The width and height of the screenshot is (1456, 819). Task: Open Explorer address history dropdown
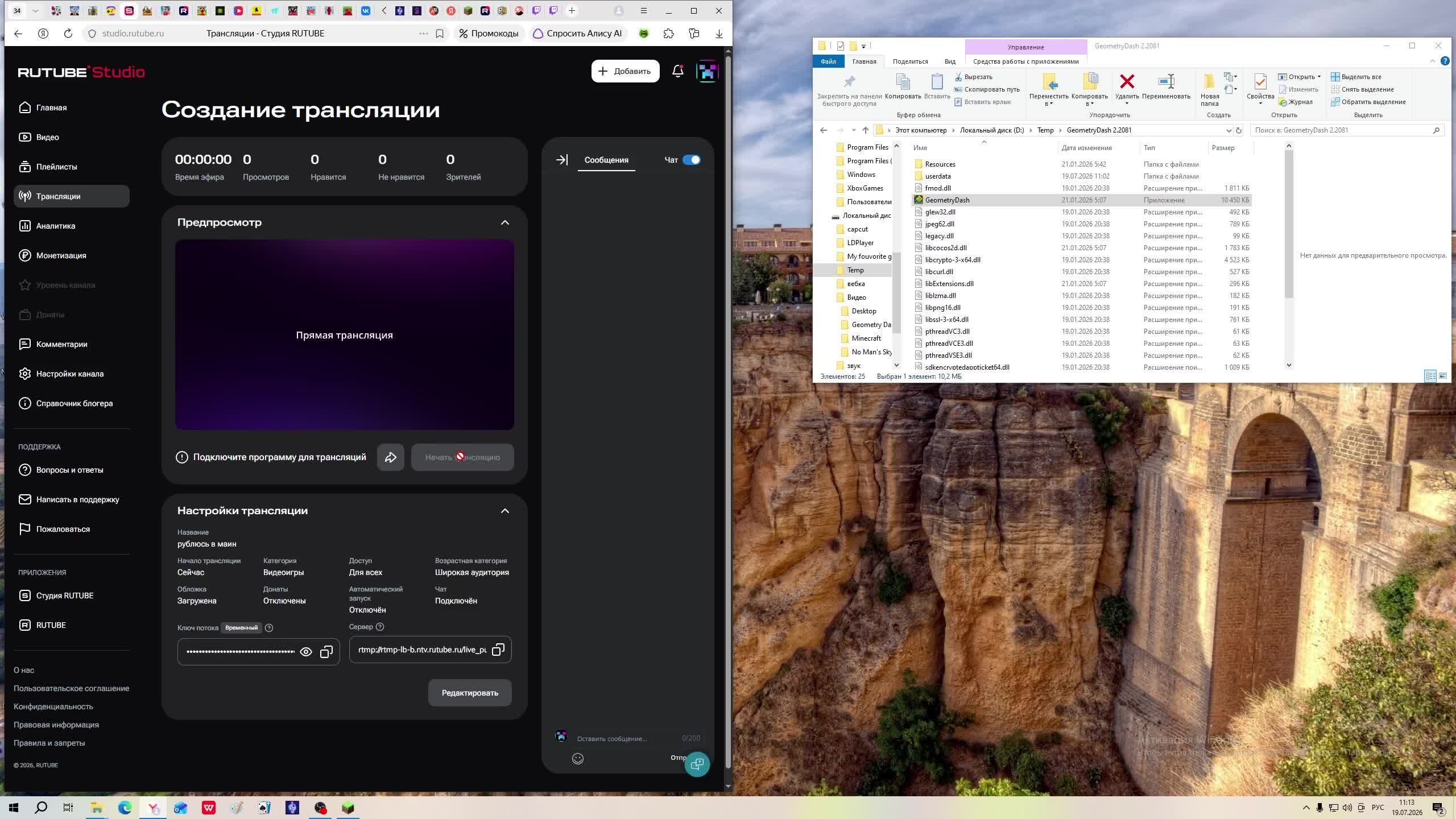(x=1228, y=130)
